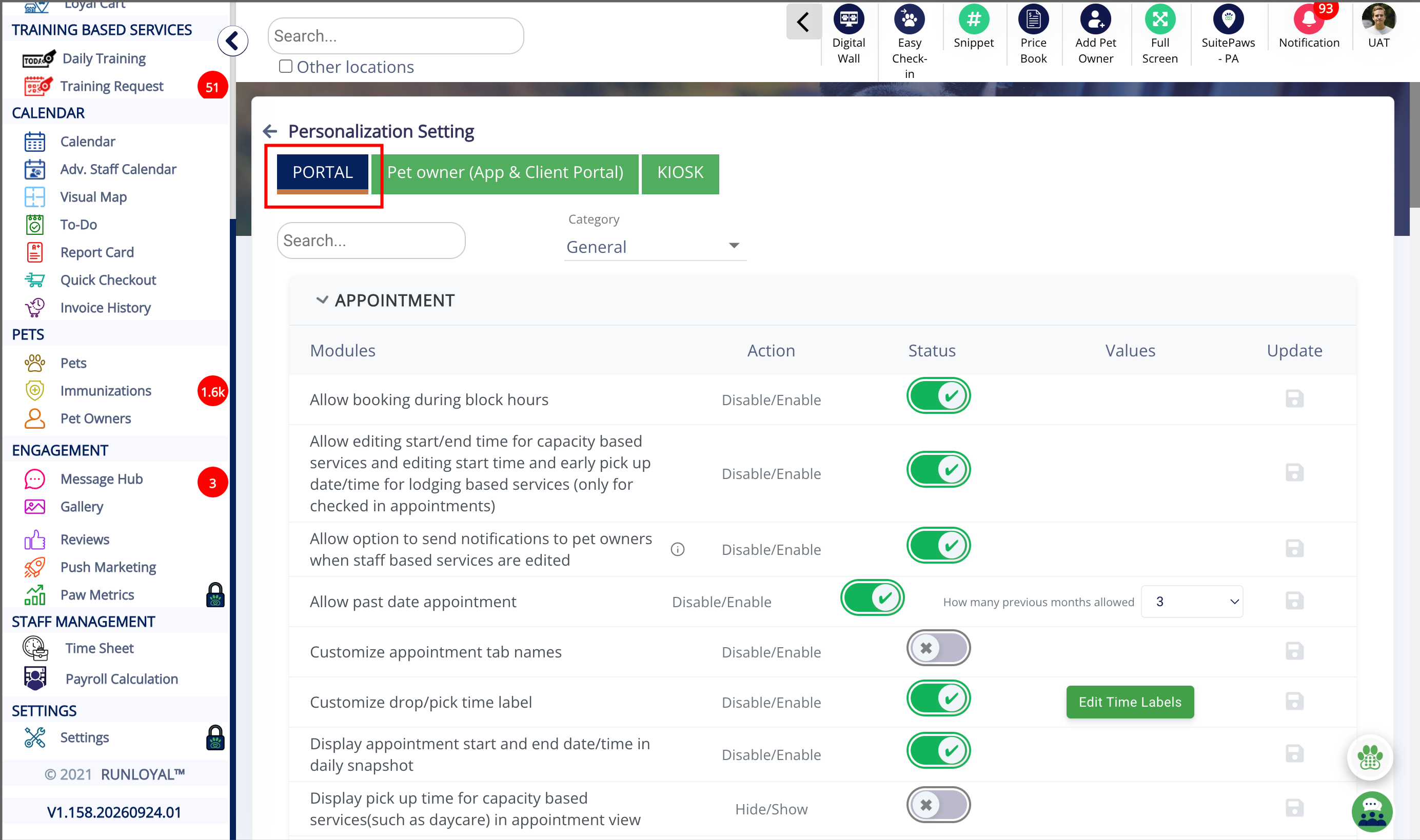1420x840 pixels.
Task: Open Payroll Calculation link
Action: (122, 678)
